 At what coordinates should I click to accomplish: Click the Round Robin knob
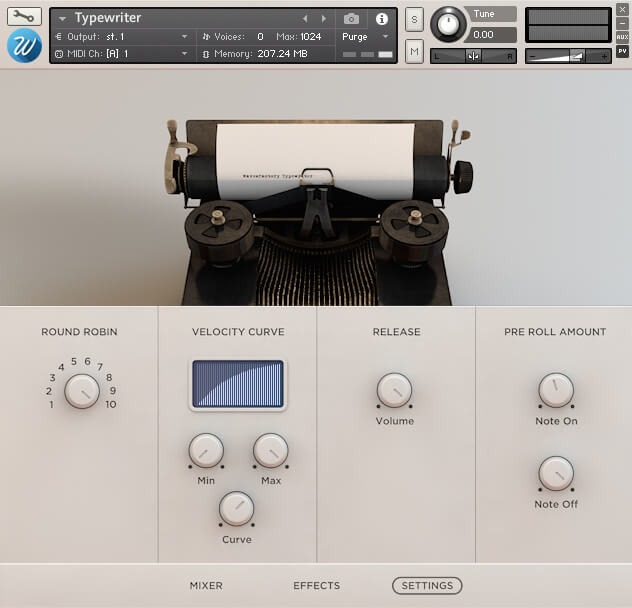tap(82, 391)
